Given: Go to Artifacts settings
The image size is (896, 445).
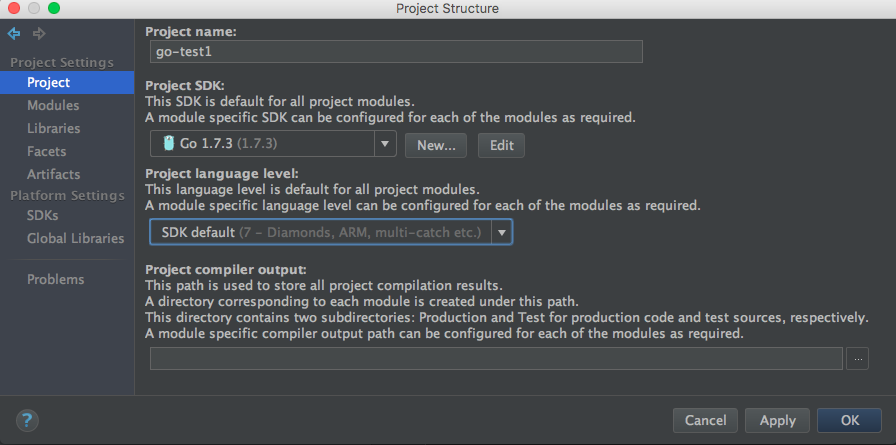Looking at the screenshot, I should [x=54, y=174].
